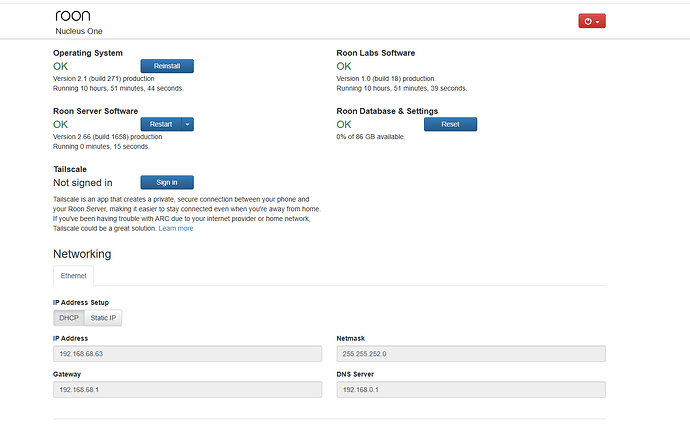690x440 pixels.
Task: Click the Roon Server Software heading
Action: point(95,111)
